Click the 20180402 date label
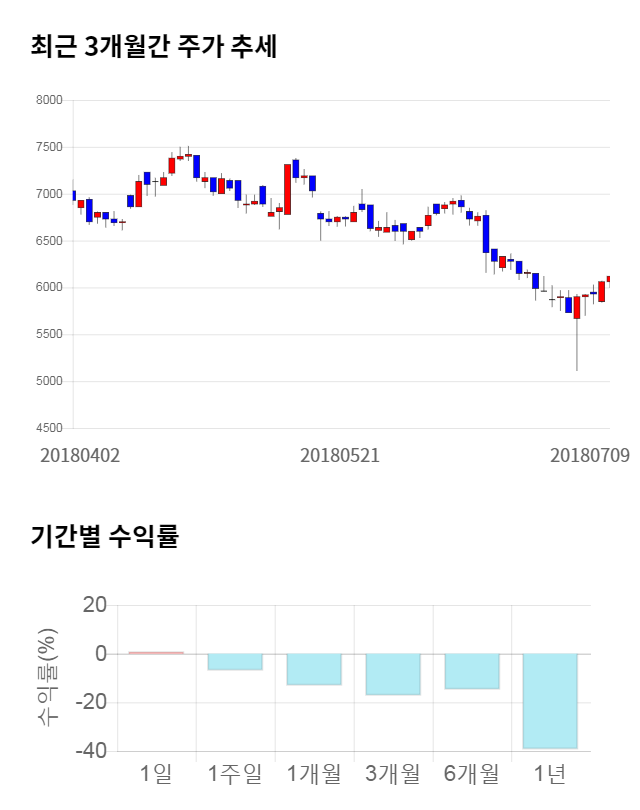 click(x=80, y=455)
